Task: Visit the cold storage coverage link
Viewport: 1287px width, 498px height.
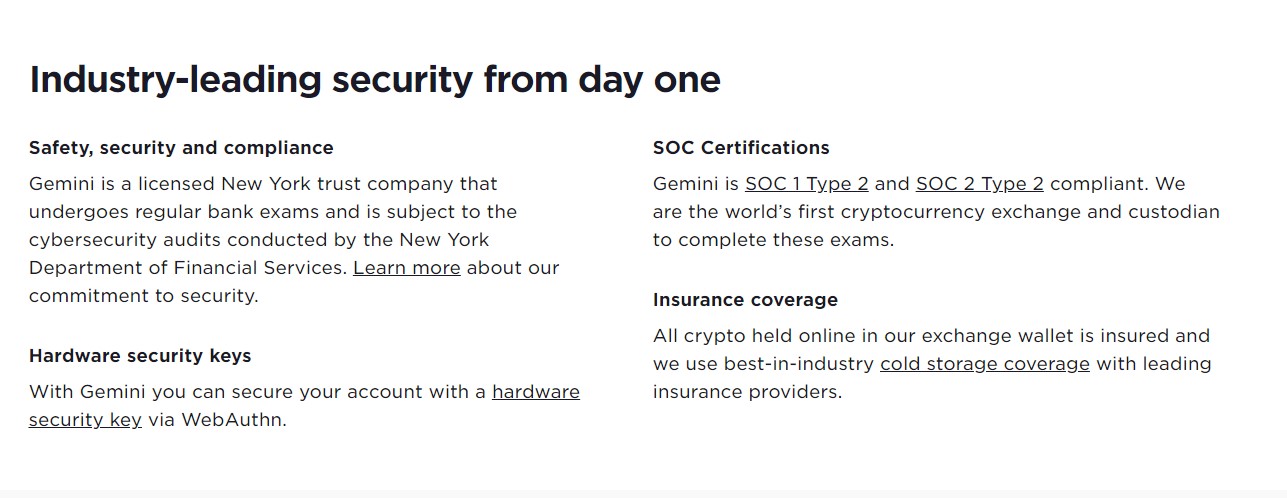Action: tap(985, 364)
